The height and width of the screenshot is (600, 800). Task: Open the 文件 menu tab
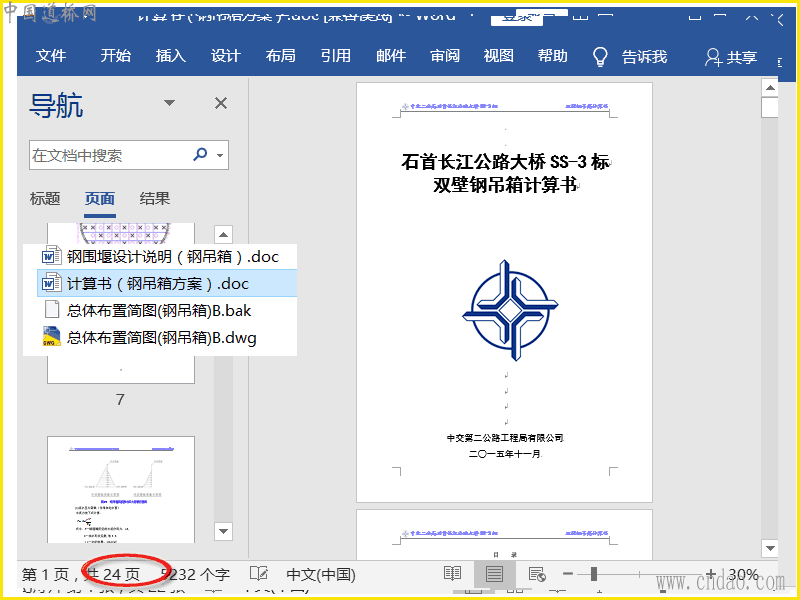point(51,56)
